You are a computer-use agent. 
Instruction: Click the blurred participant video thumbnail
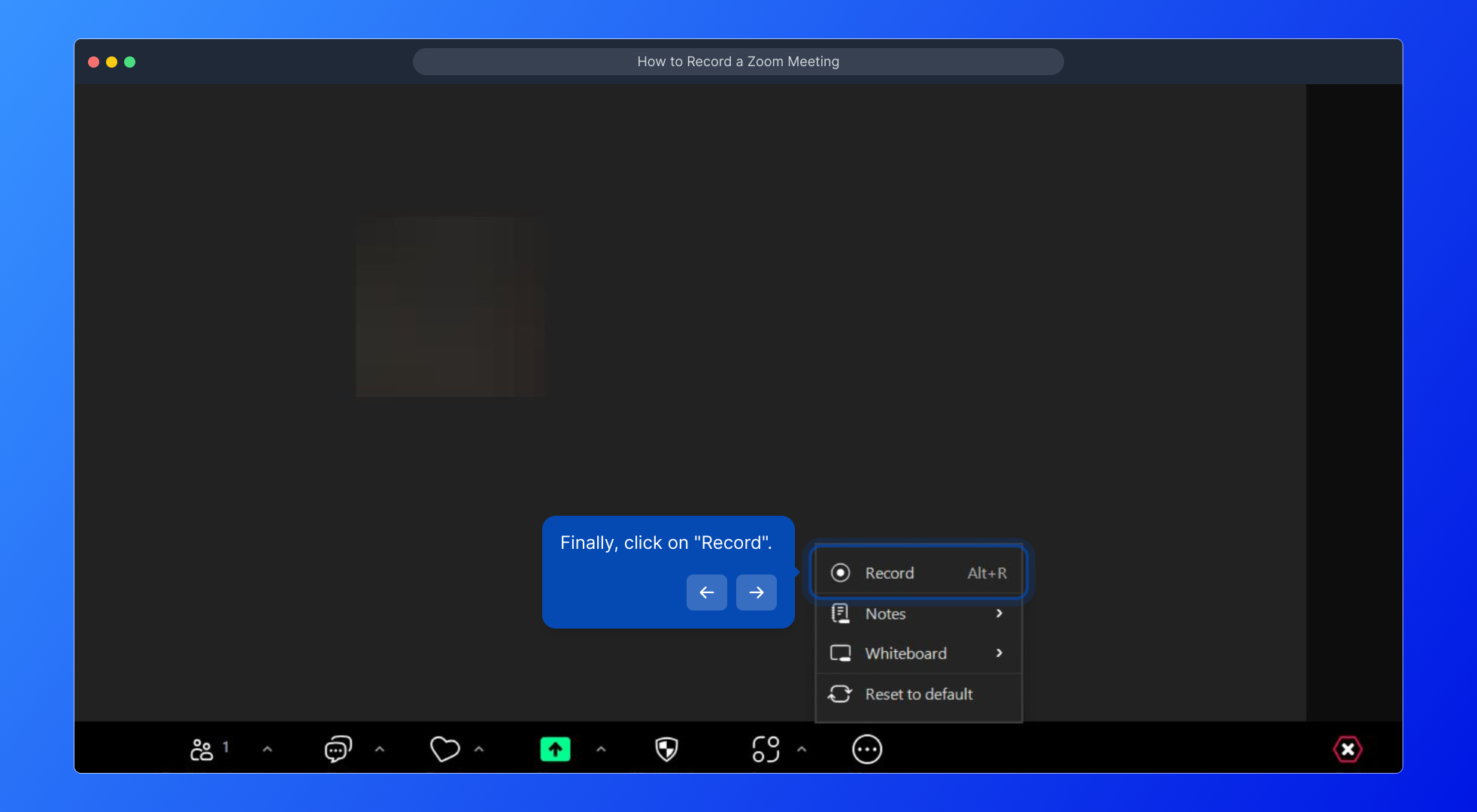pos(450,307)
